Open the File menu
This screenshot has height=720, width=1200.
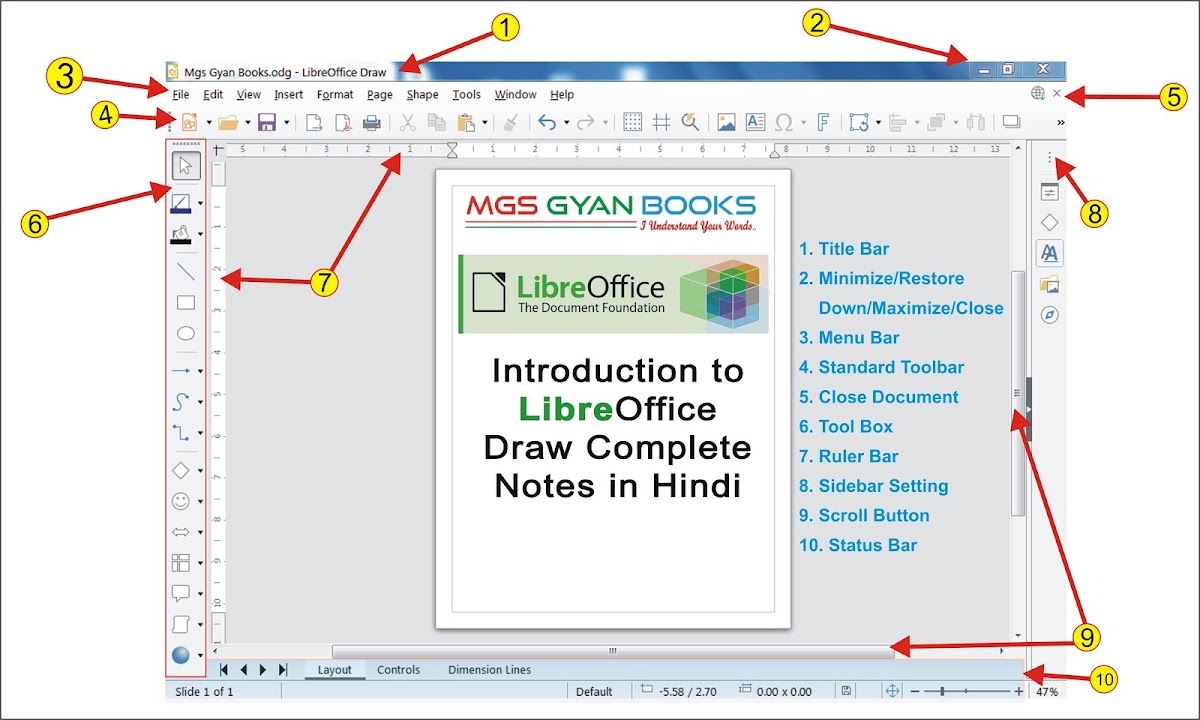(x=180, y=95)
